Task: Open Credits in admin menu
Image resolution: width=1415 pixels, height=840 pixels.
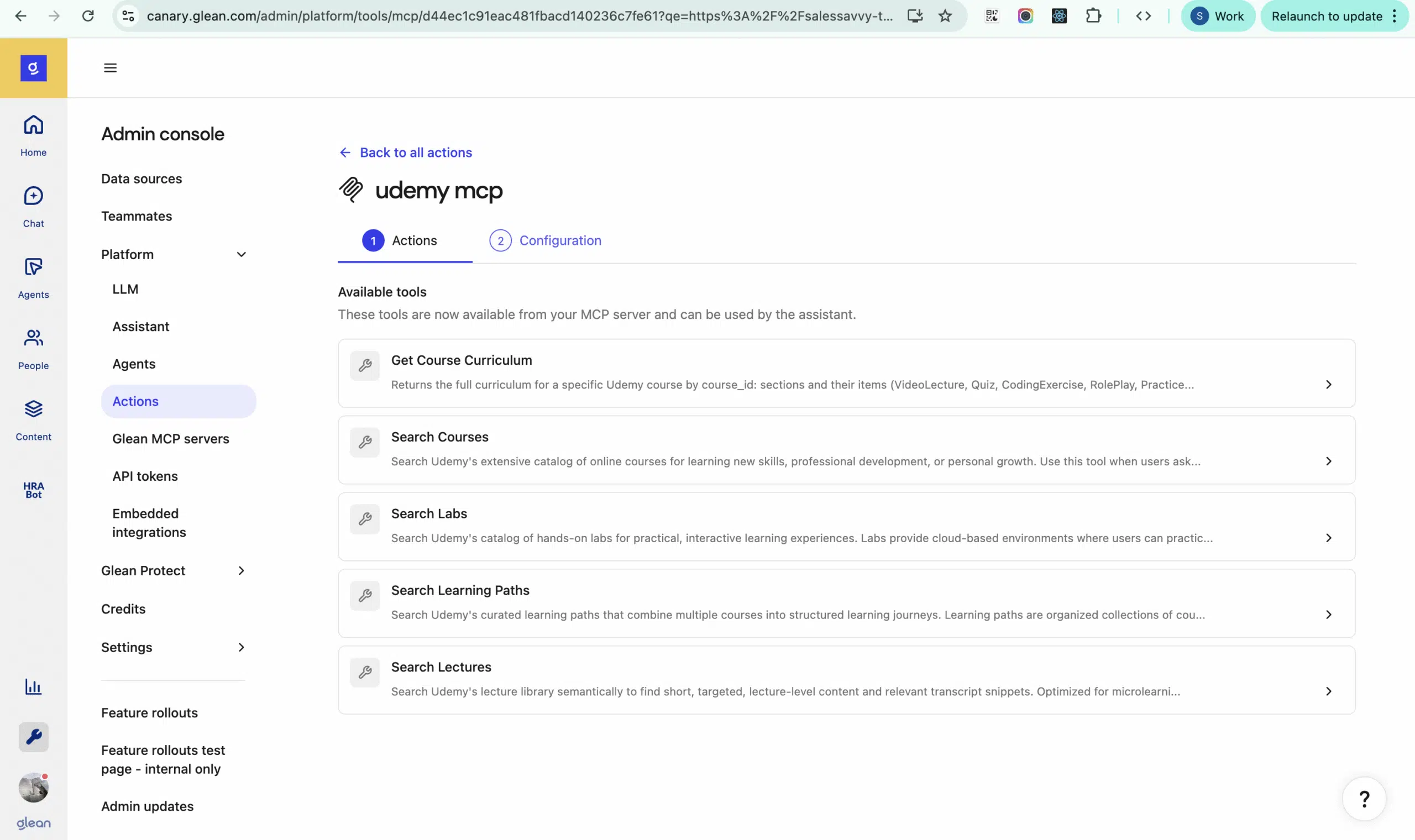Action: coord(123,609)
